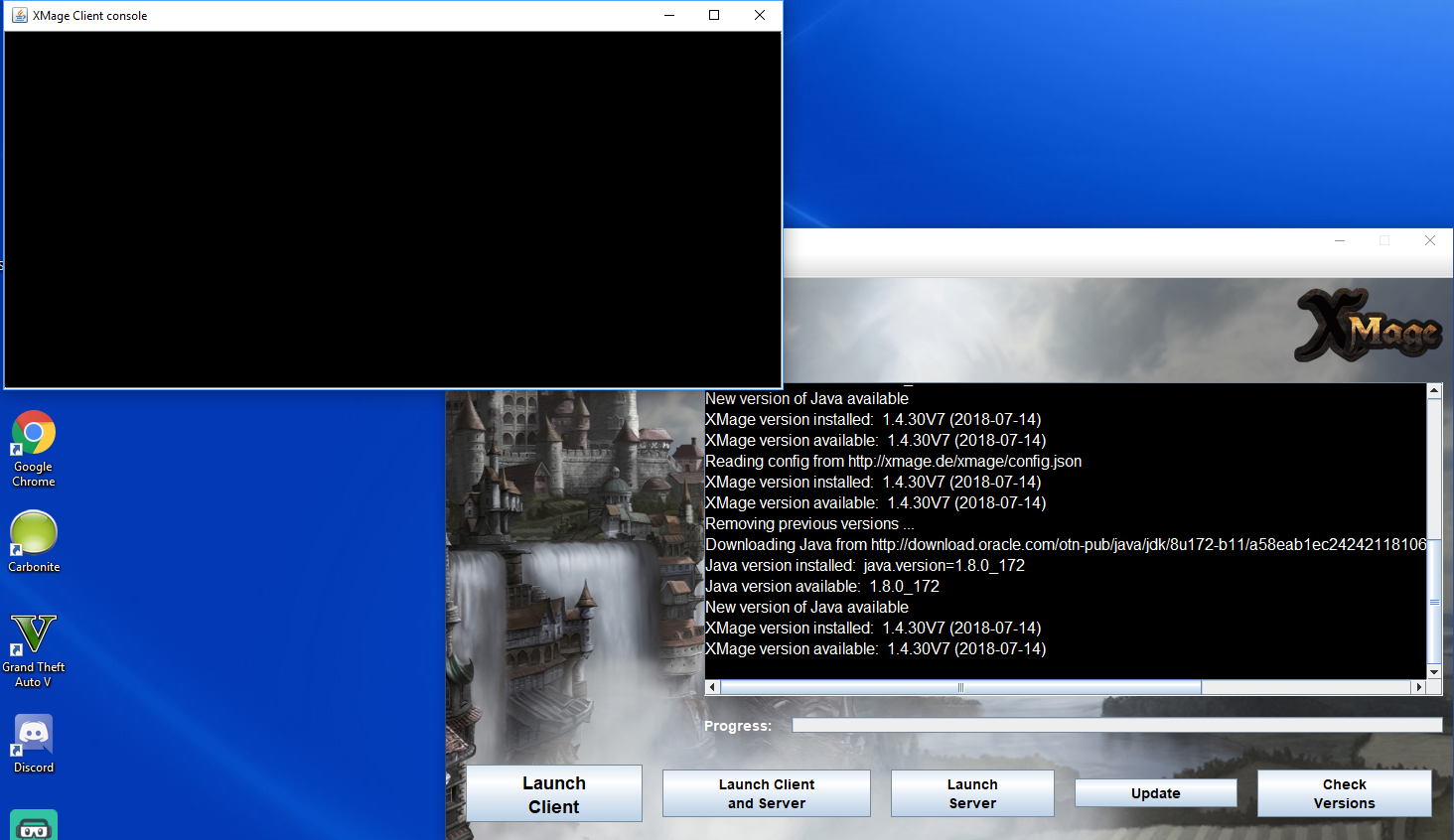
Task: Click the horizontal scrollbar thumb under the log
Action: click(x=959, y=687)
